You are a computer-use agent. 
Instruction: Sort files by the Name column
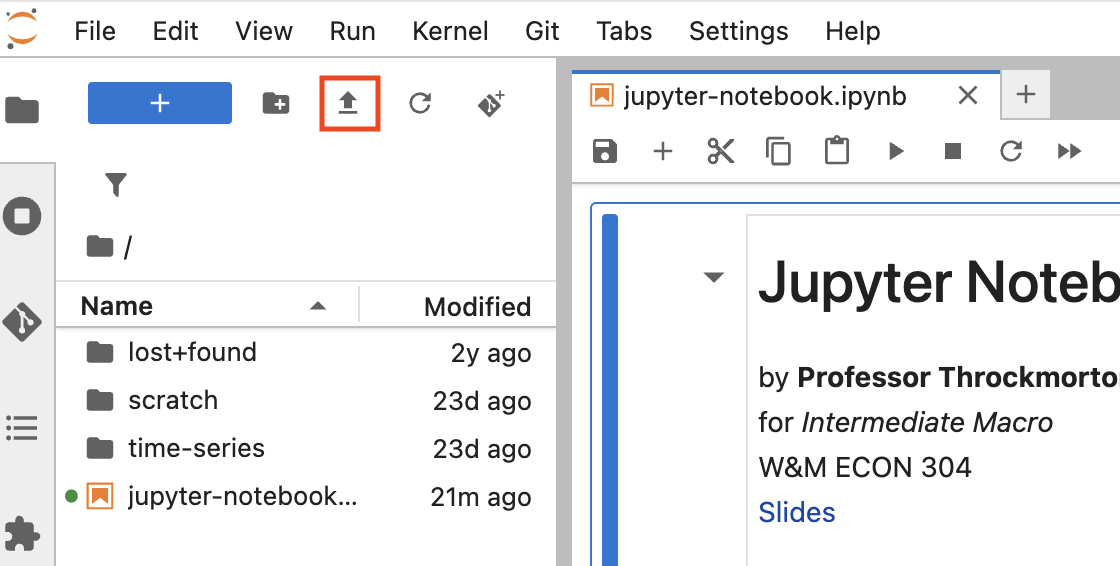click(117, 306)
